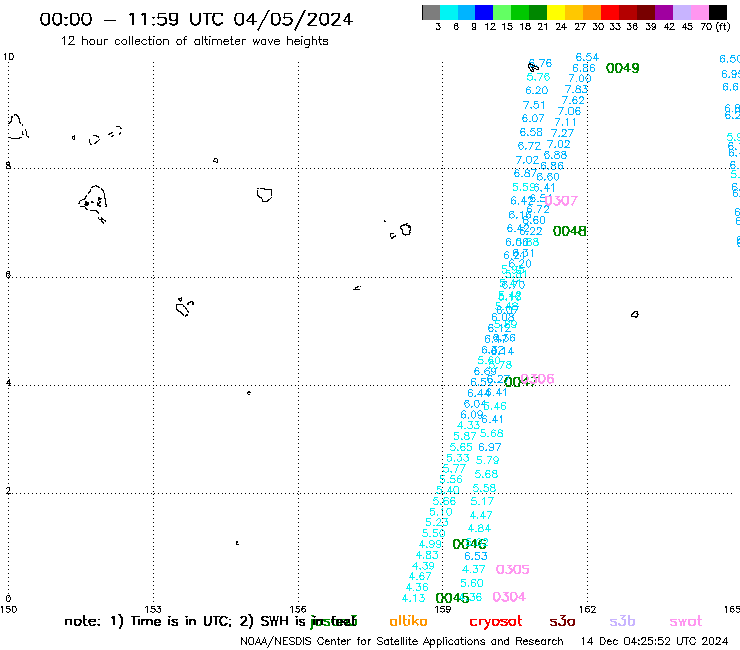Click the wave height value 4.99
This screenshot has height=650, width=740.
tap(430, 544)
